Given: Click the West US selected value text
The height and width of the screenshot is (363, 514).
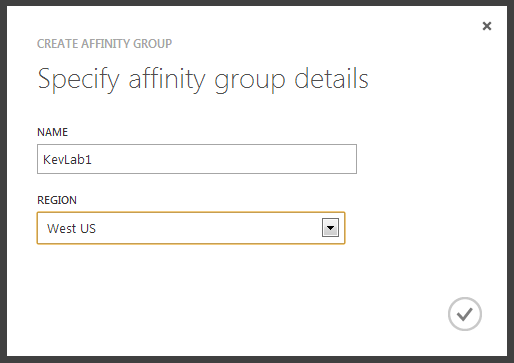Looking at the screenshot, I should tap(71, 228).
